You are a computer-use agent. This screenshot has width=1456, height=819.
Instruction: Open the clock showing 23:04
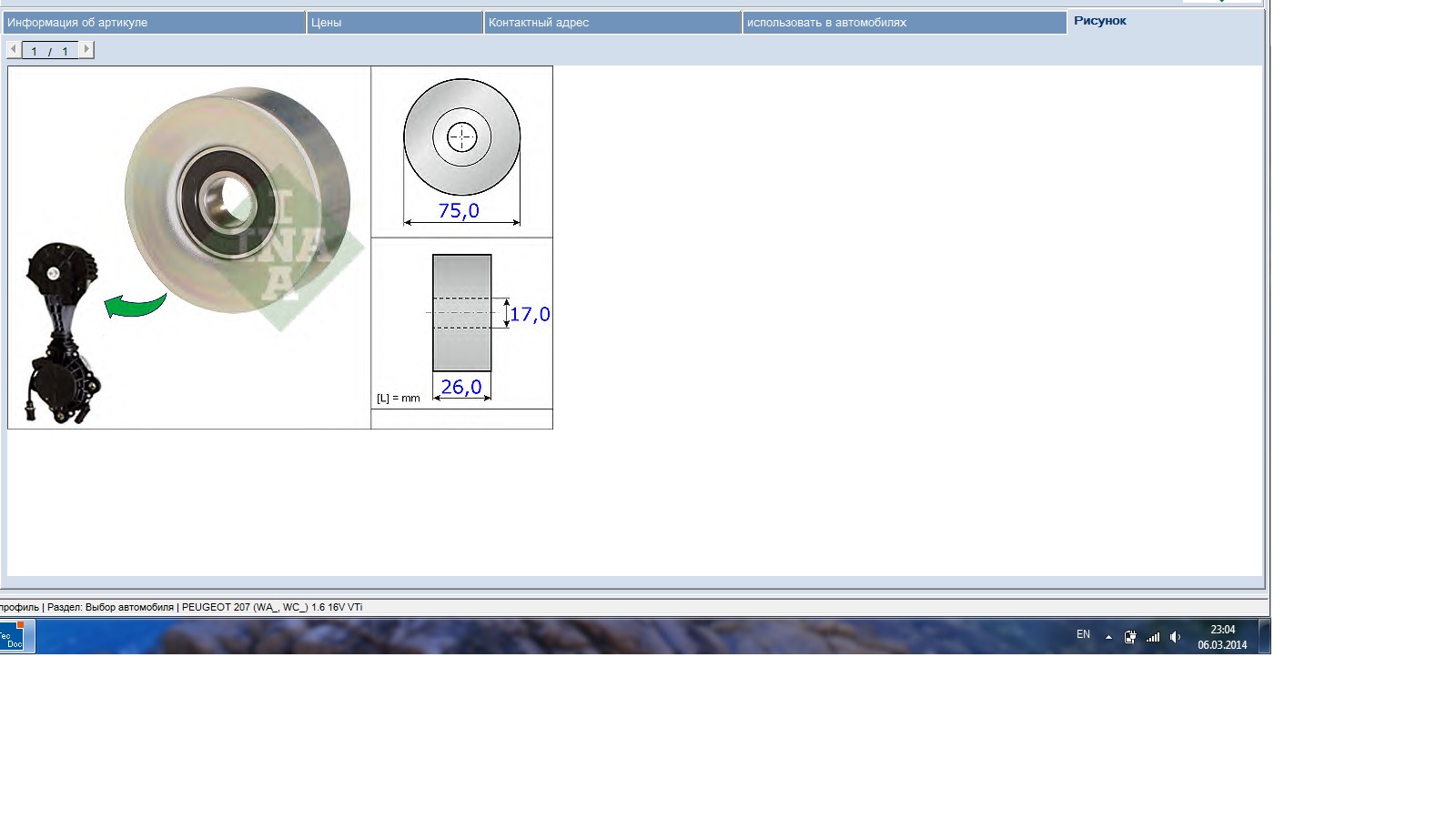1222,637
